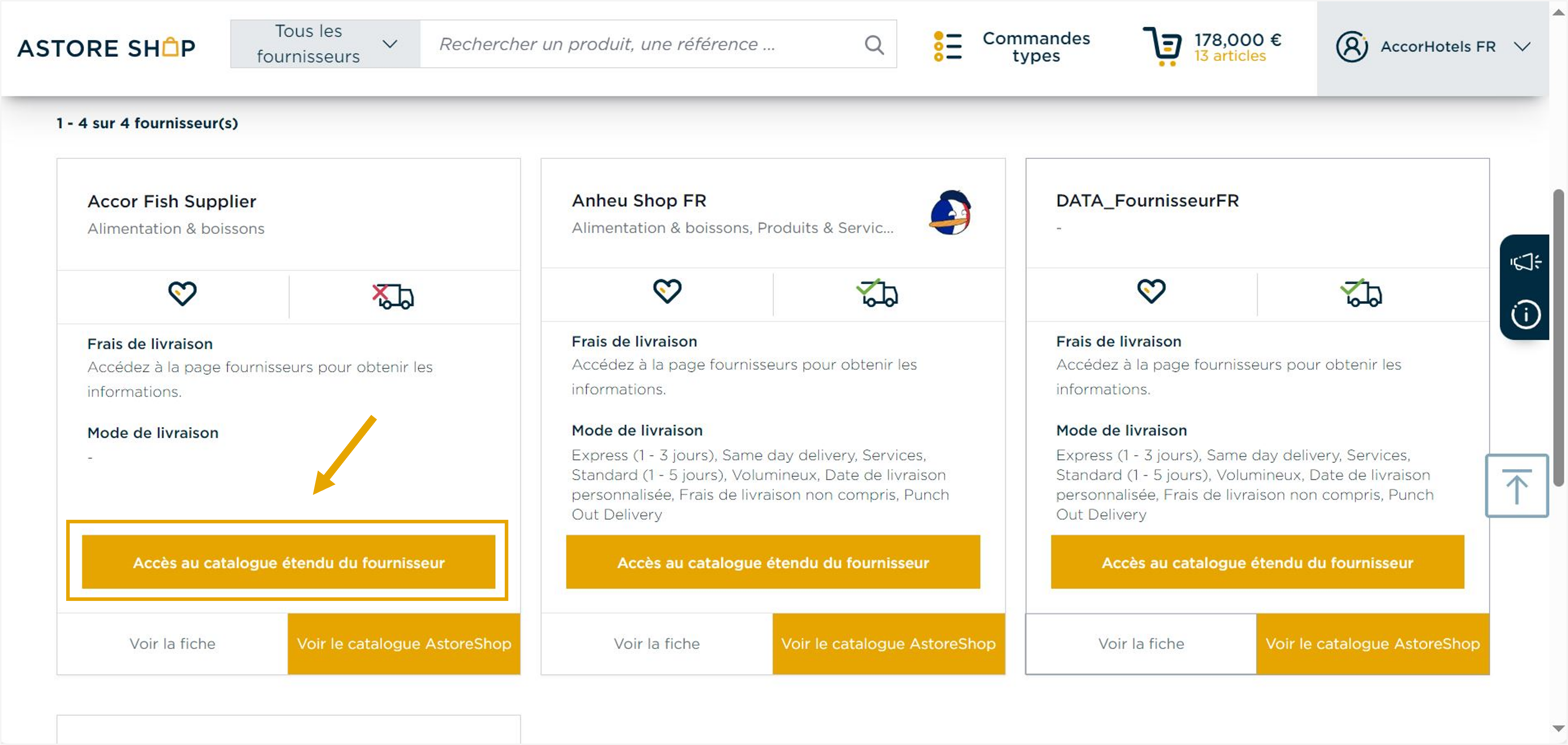Expand the Tous les fournisseurs dropdown
This screenshot has height=745, width=1568.
pos(325,44)
